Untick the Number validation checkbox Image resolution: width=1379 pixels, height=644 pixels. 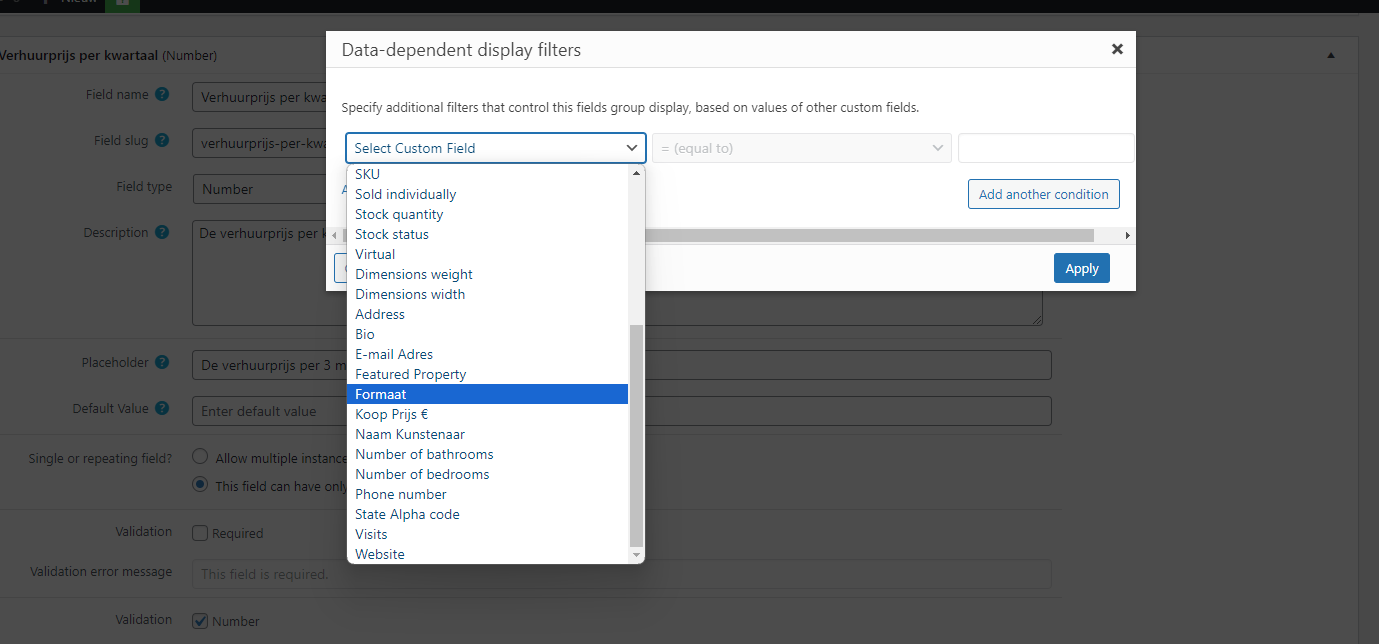tap(199, 621)
